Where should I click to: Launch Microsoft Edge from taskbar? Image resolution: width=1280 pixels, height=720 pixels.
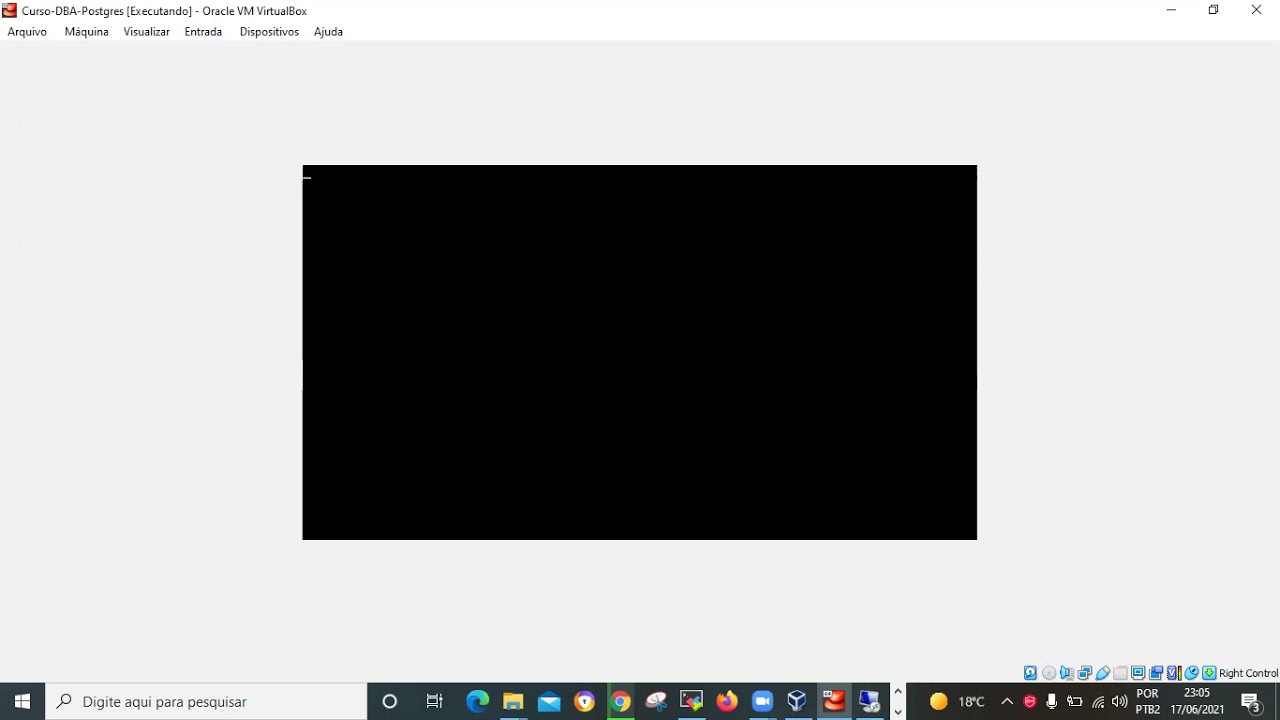[x=477, y=701]
